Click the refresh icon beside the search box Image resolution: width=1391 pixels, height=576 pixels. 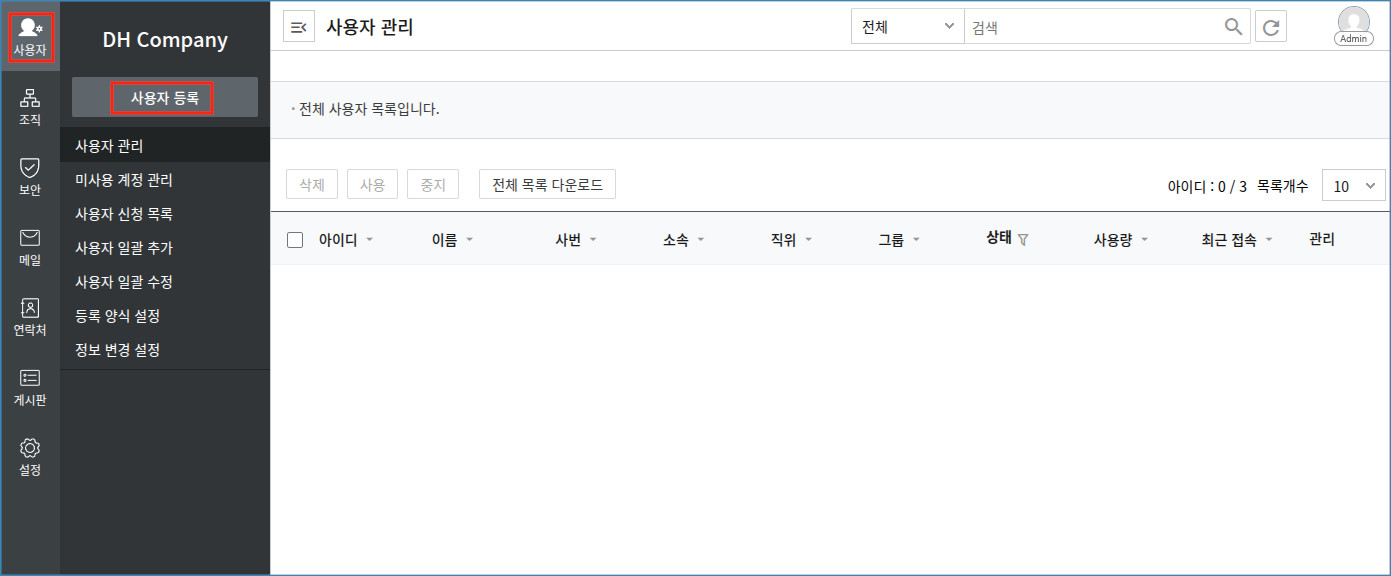(x=1271, y=27)
